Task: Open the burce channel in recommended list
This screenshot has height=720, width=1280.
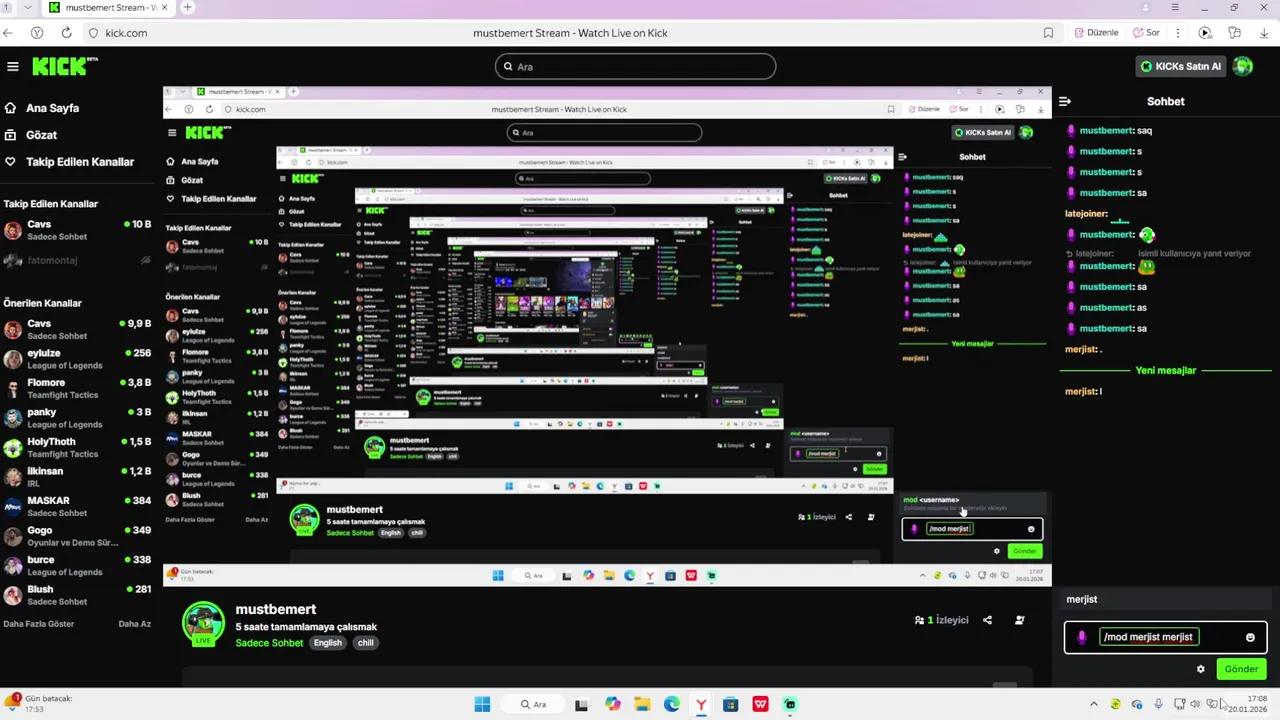Action: click(78, 565)
